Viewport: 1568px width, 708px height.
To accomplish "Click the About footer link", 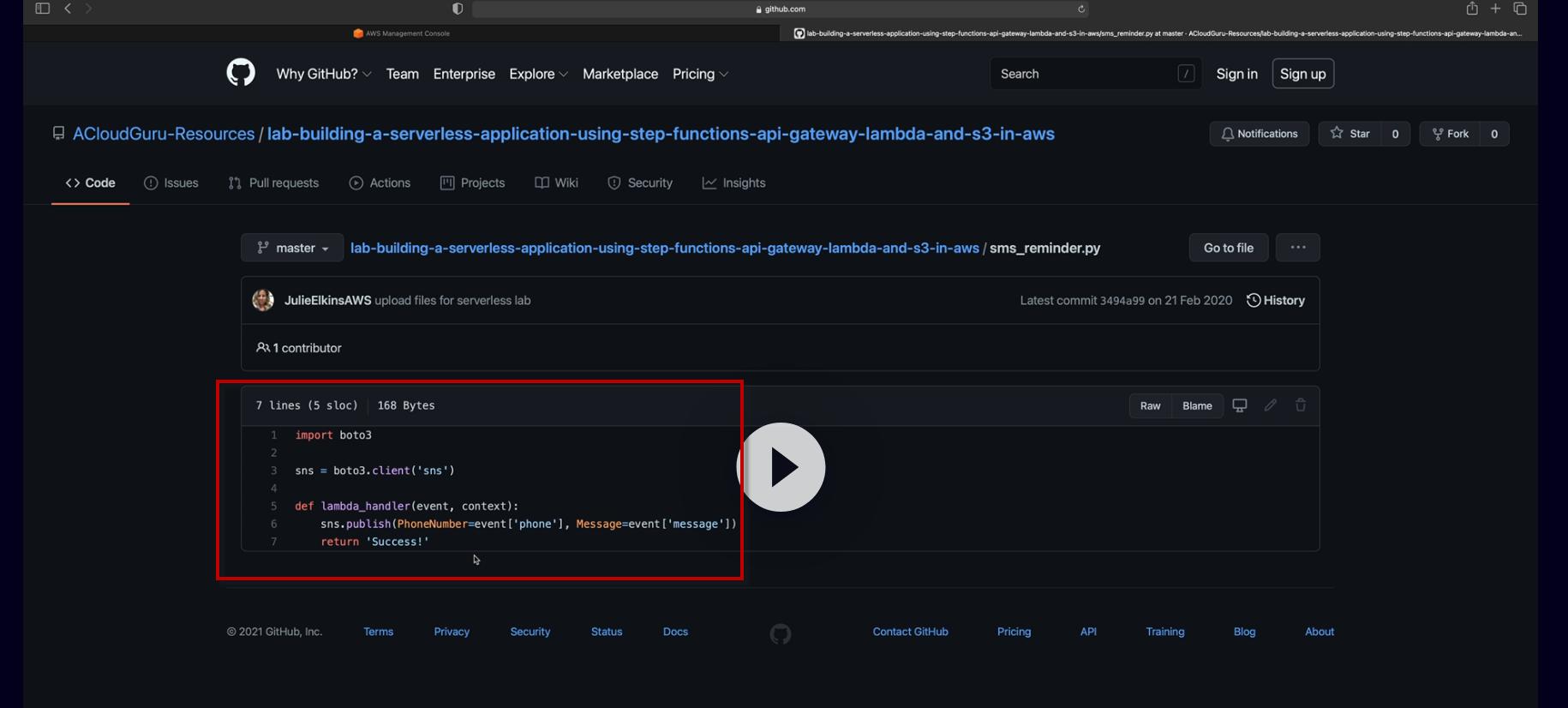I will [1320, 632].
